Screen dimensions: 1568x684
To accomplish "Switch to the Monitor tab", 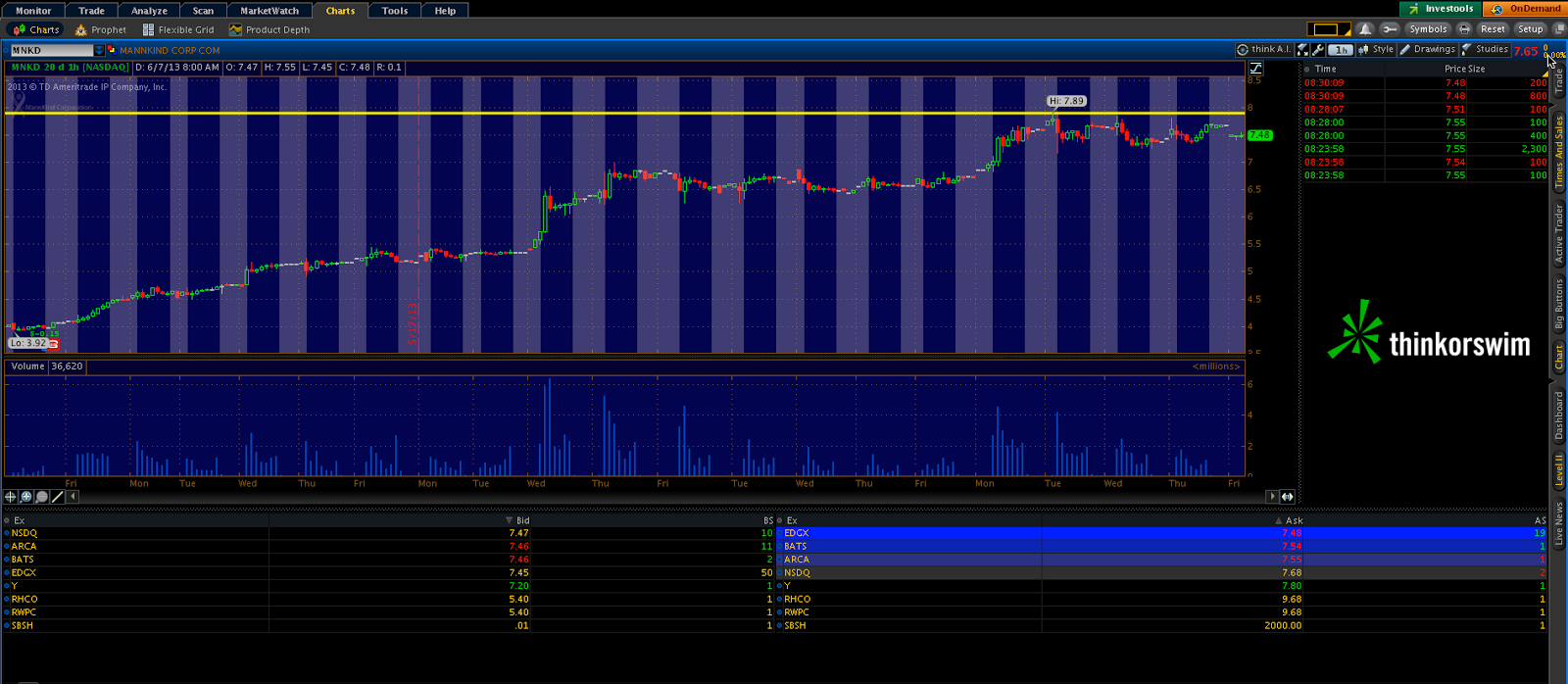I will 33,11.
